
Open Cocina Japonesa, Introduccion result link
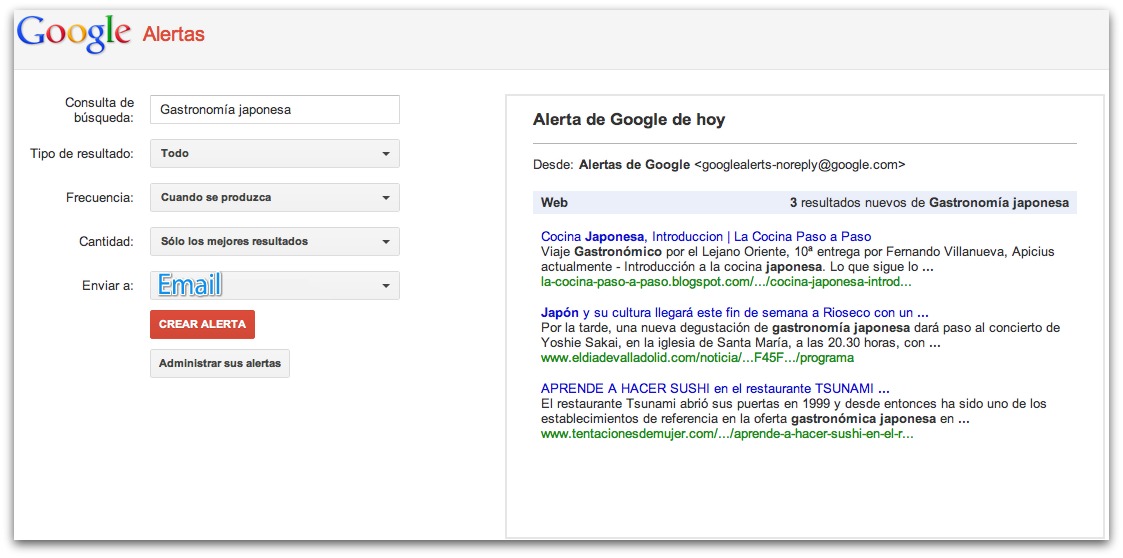705,237
